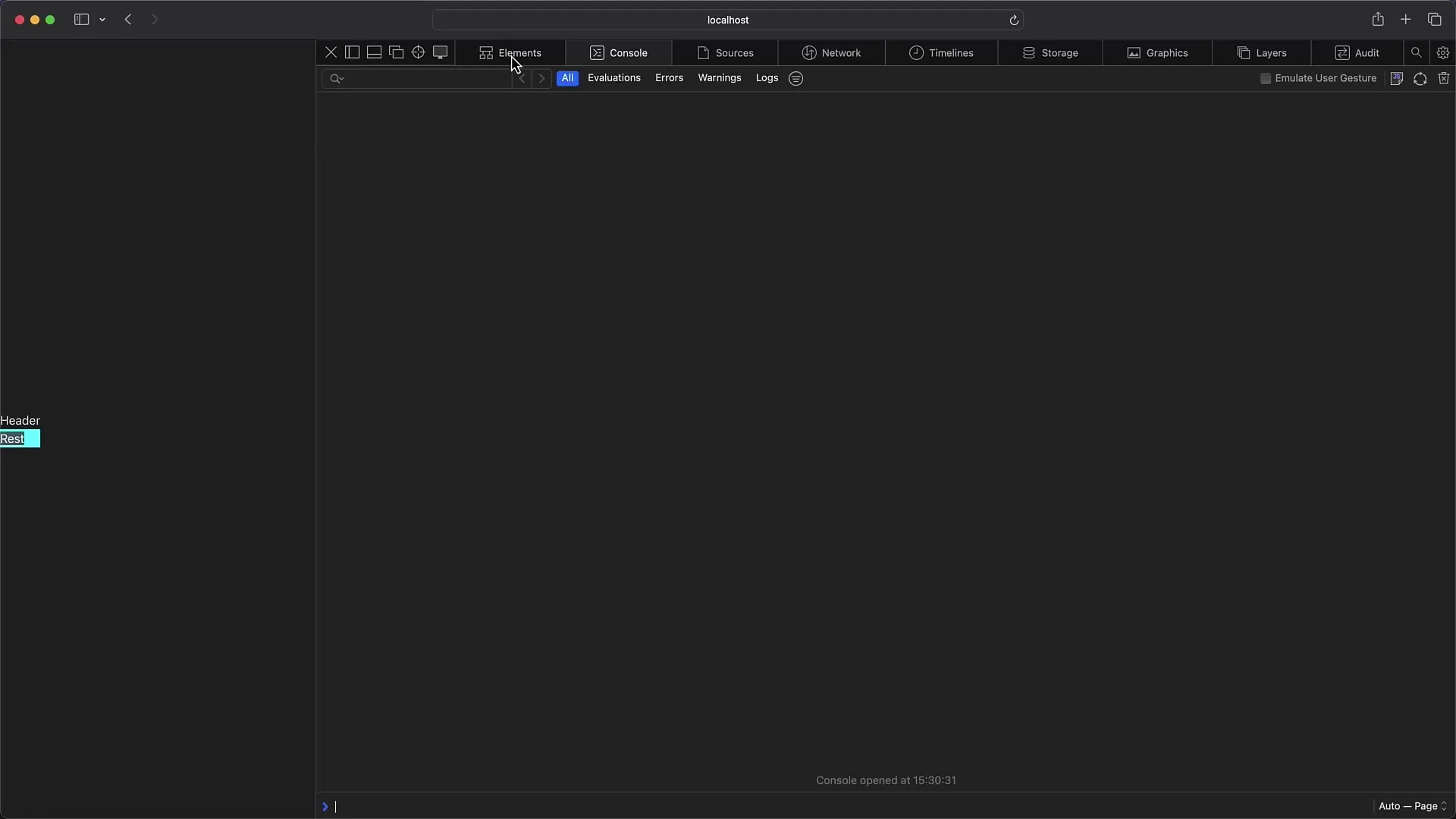Open the Layers tab
1456x819 pixels.
[x=1262, y=53]
